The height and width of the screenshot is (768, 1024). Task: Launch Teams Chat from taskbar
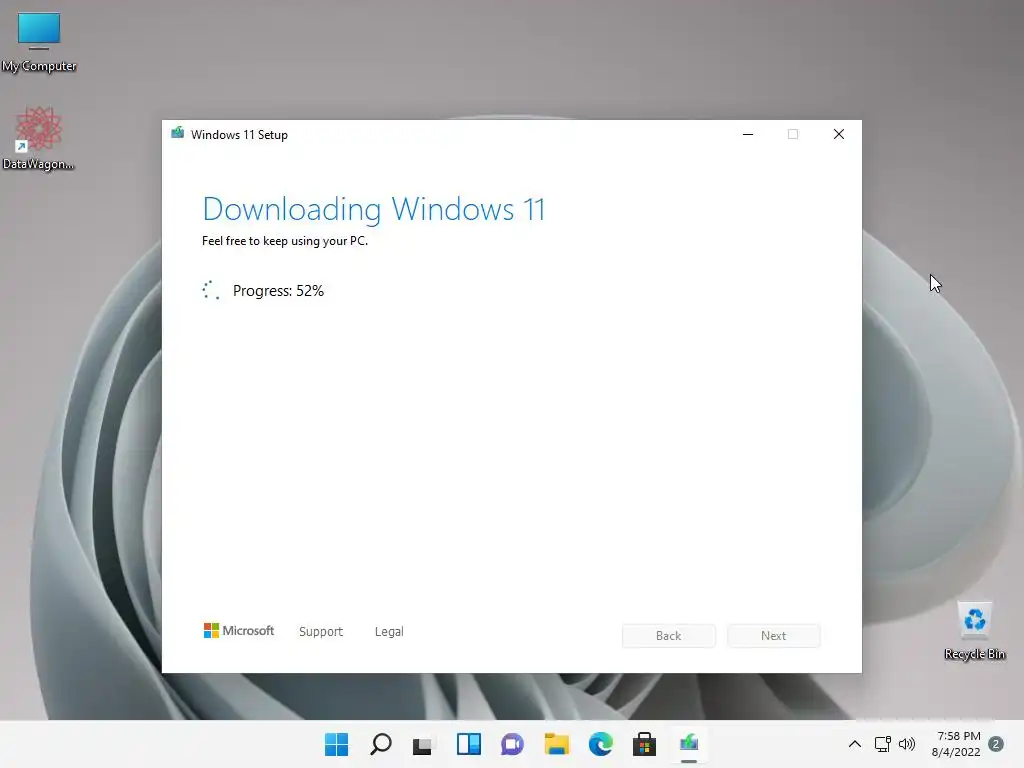coord(512,744)
